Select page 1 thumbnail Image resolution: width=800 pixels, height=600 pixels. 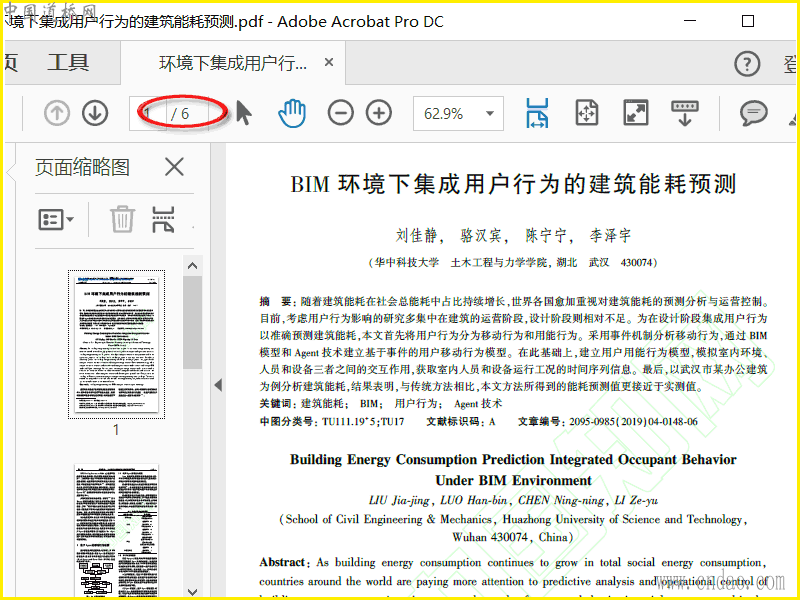(x=116, y=344)
